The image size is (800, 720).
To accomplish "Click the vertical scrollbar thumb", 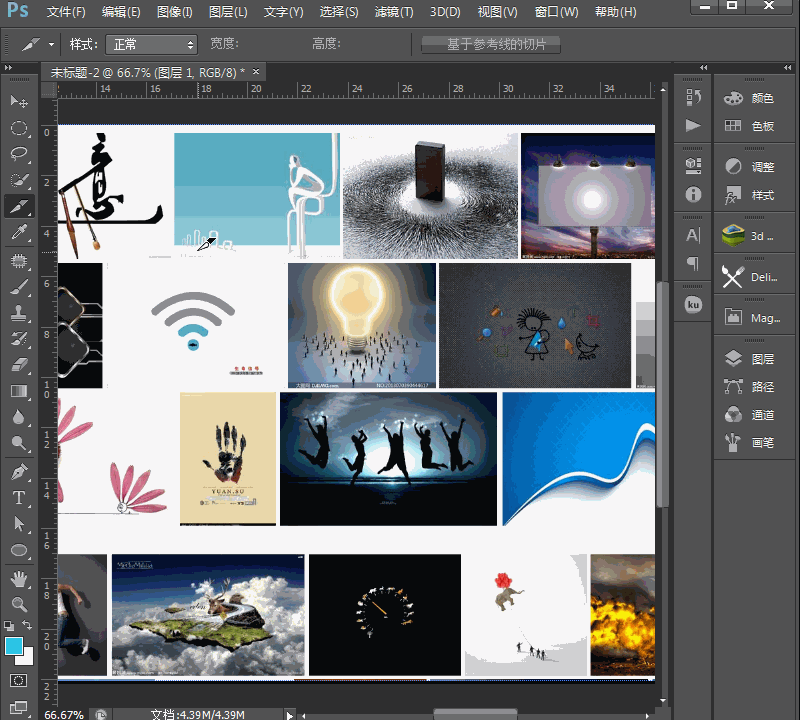I will (x=663, y=393).
